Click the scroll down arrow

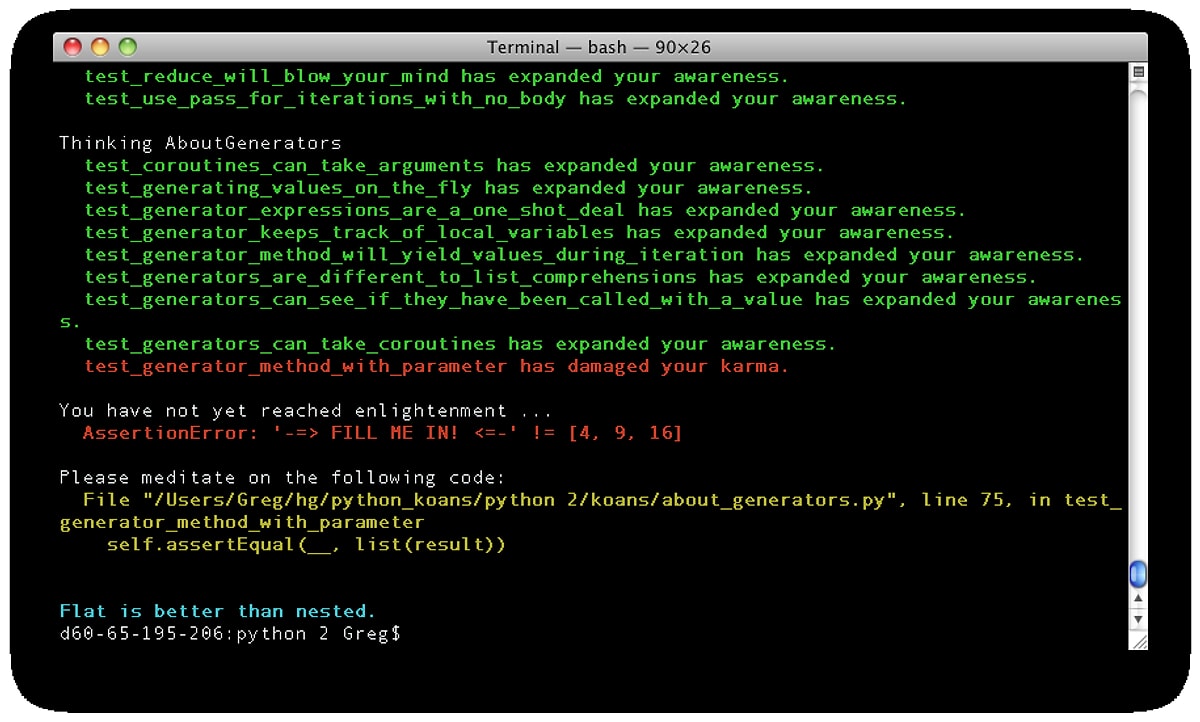point(1137,620)
